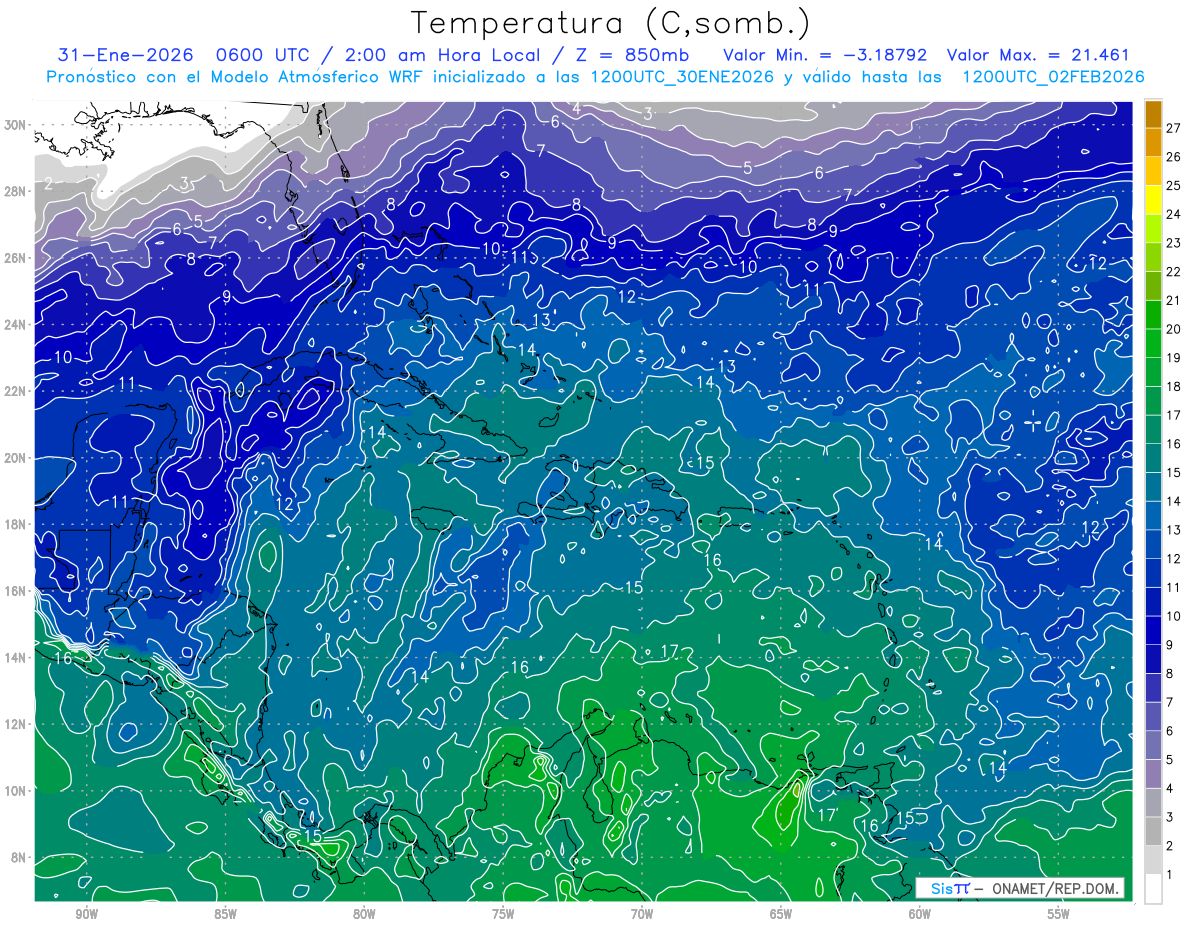
Task: Click the '30N' latitude axis label
Action: pyautogui.click(x=17, y=125)
